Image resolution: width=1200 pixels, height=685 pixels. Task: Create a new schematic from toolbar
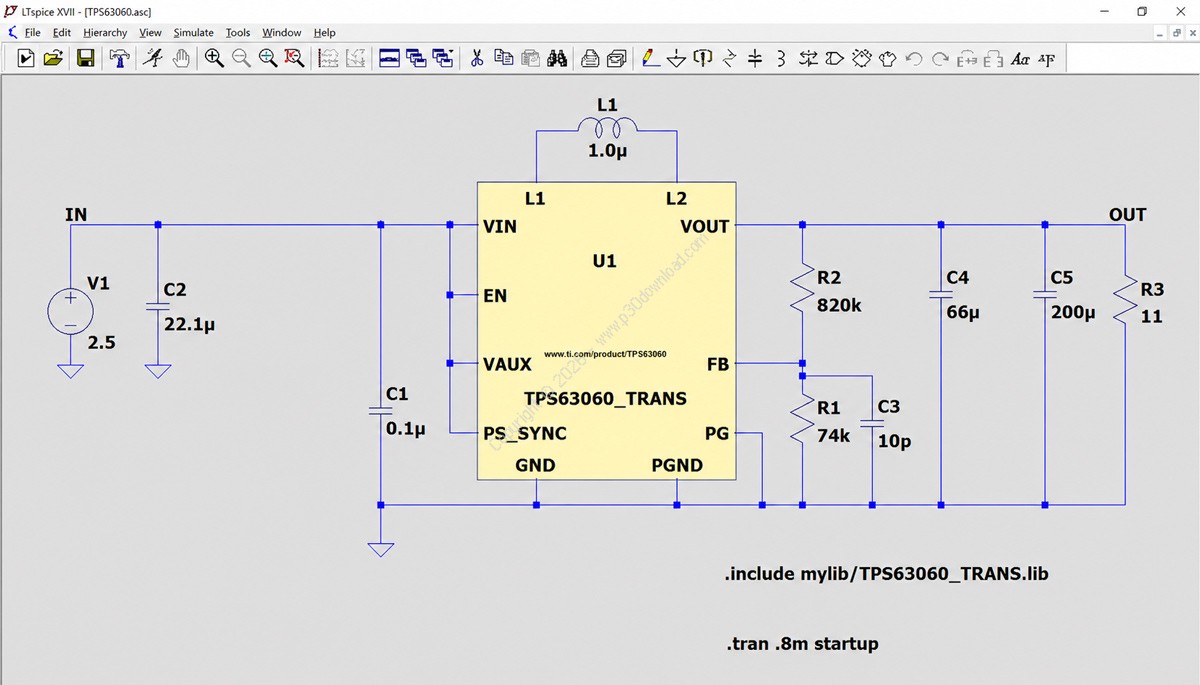[x=26, y=59]
